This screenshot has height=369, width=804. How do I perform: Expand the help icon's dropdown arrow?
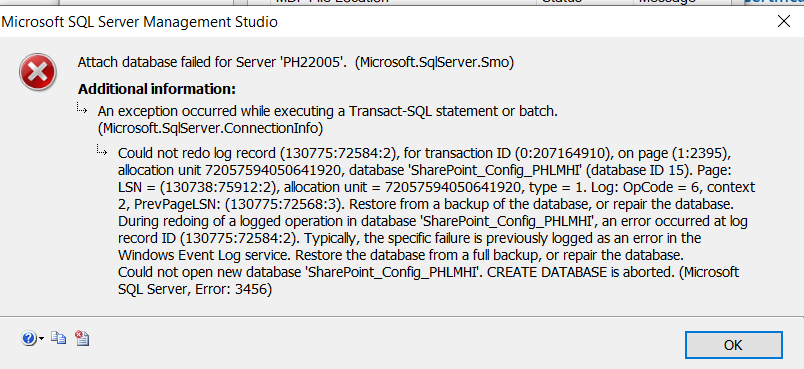[x=42, y=339]
